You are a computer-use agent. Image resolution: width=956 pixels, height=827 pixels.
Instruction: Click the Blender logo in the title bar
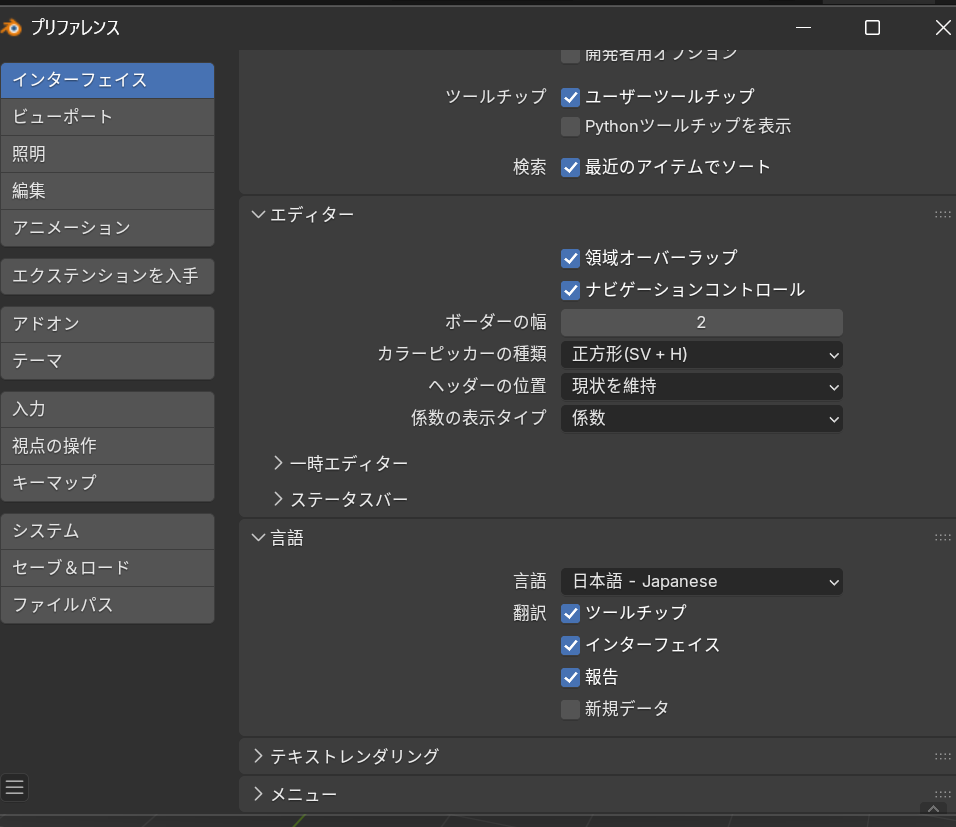(12, 27)
